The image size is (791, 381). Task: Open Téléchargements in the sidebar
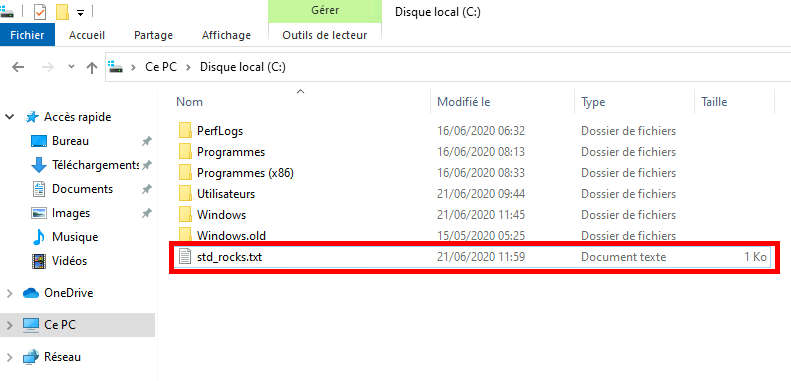point(95,165)
